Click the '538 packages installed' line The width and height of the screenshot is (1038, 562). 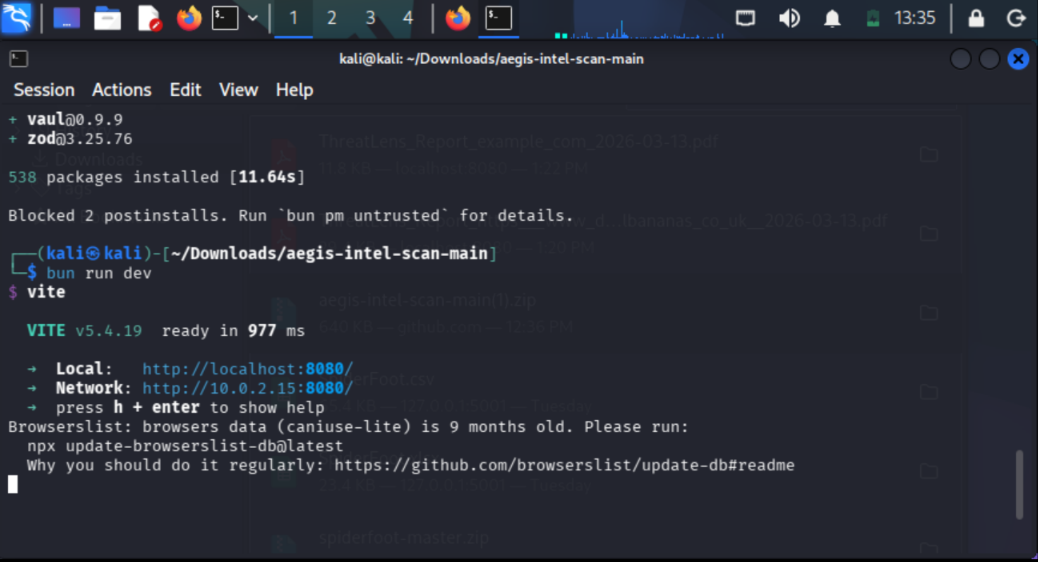coord(156,177)
